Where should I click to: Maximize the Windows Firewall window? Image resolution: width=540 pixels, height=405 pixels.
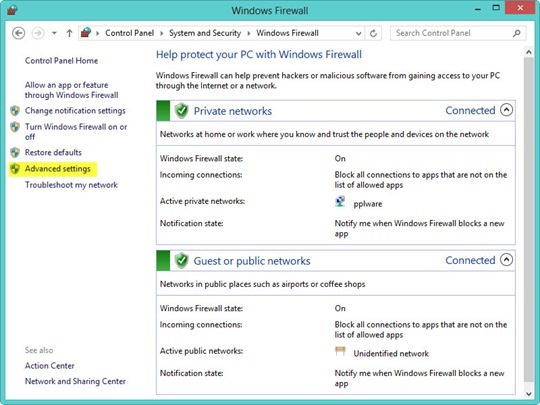pos(496,8)
